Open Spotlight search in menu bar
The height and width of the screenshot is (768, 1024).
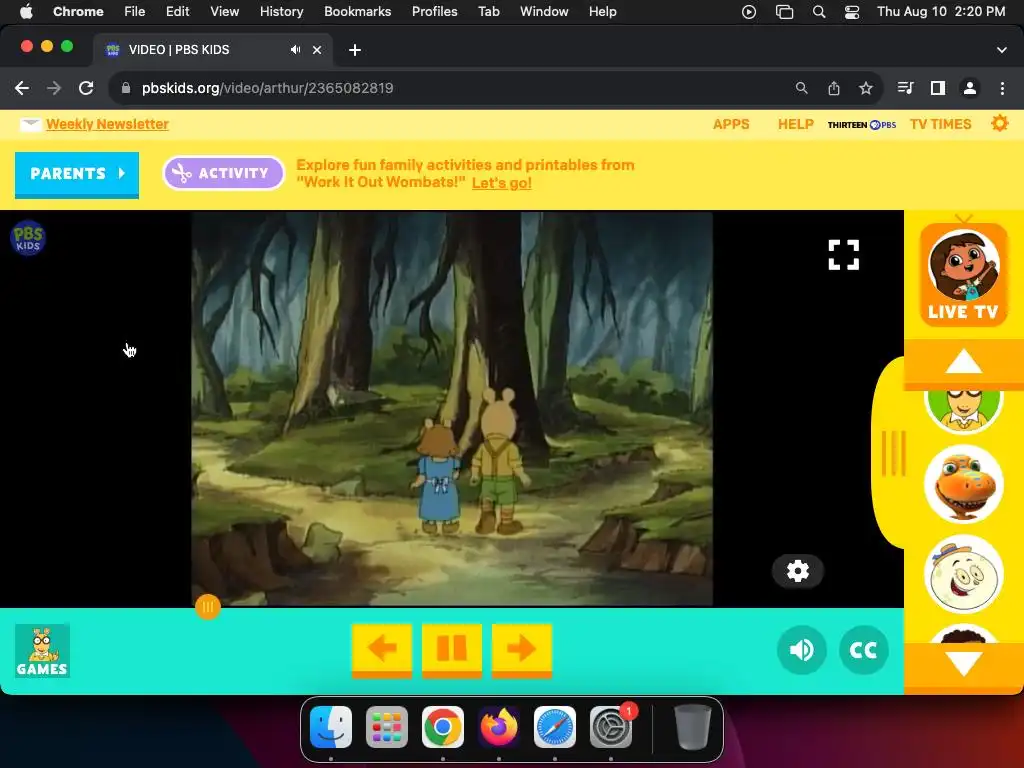click(818, 12)
